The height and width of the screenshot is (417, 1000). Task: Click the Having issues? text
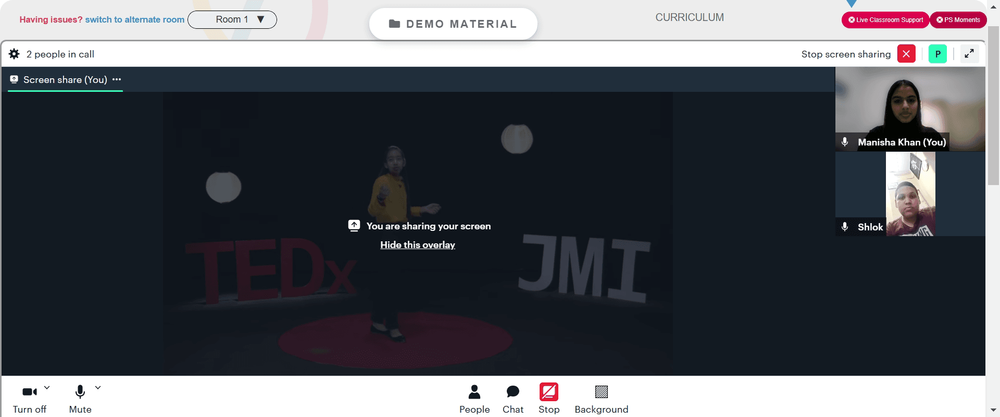pyautogui.click(x=51, y=20)
